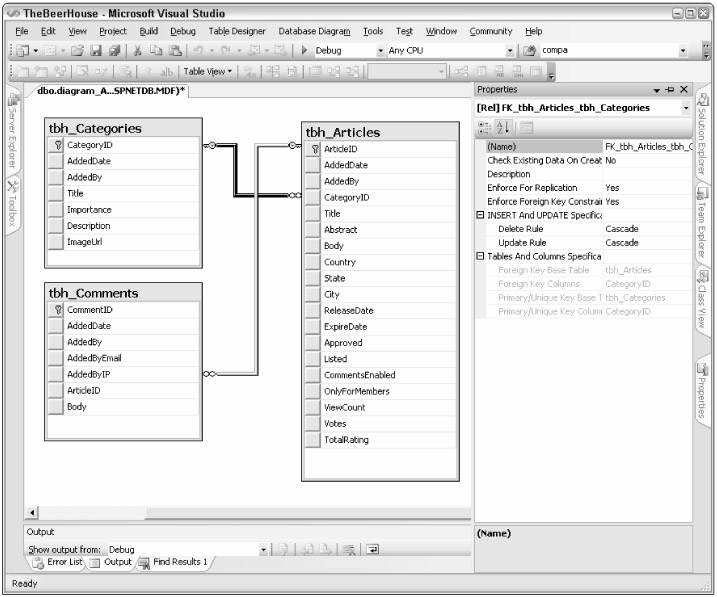Switch to the Error List tab
Screen dimensions: 717x597
(60, 563)
